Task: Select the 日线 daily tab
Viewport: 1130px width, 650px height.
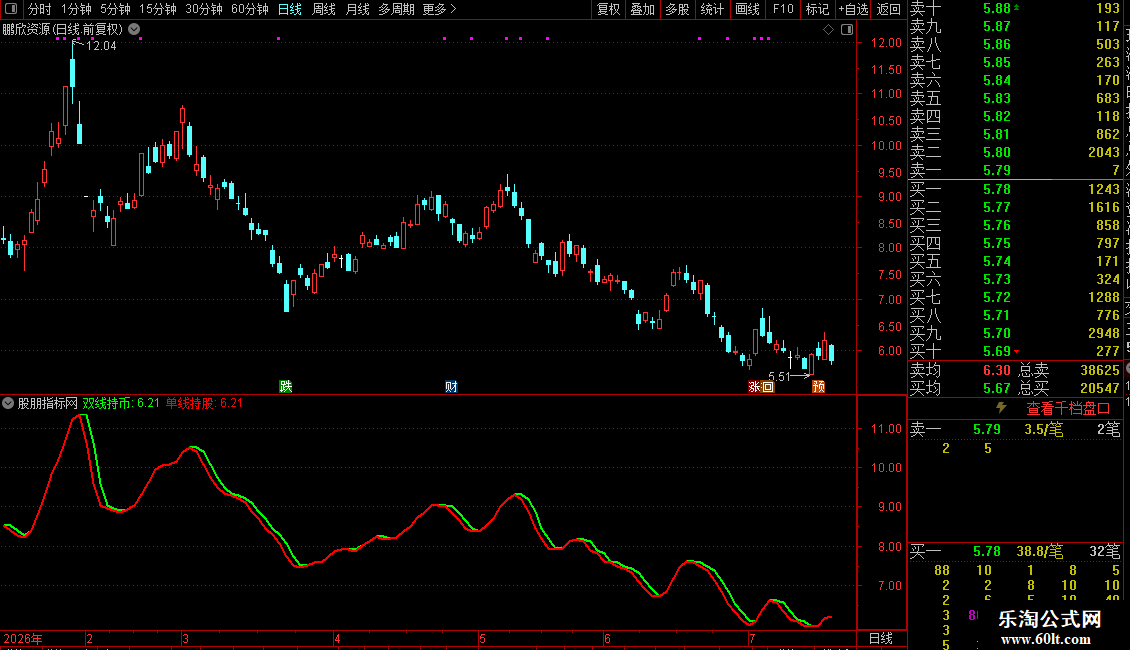Action: (290, 9)
